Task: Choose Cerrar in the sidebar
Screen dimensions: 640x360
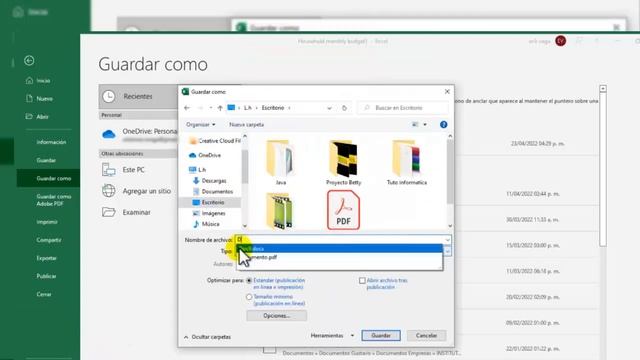Action: click(x=44, y=294)
